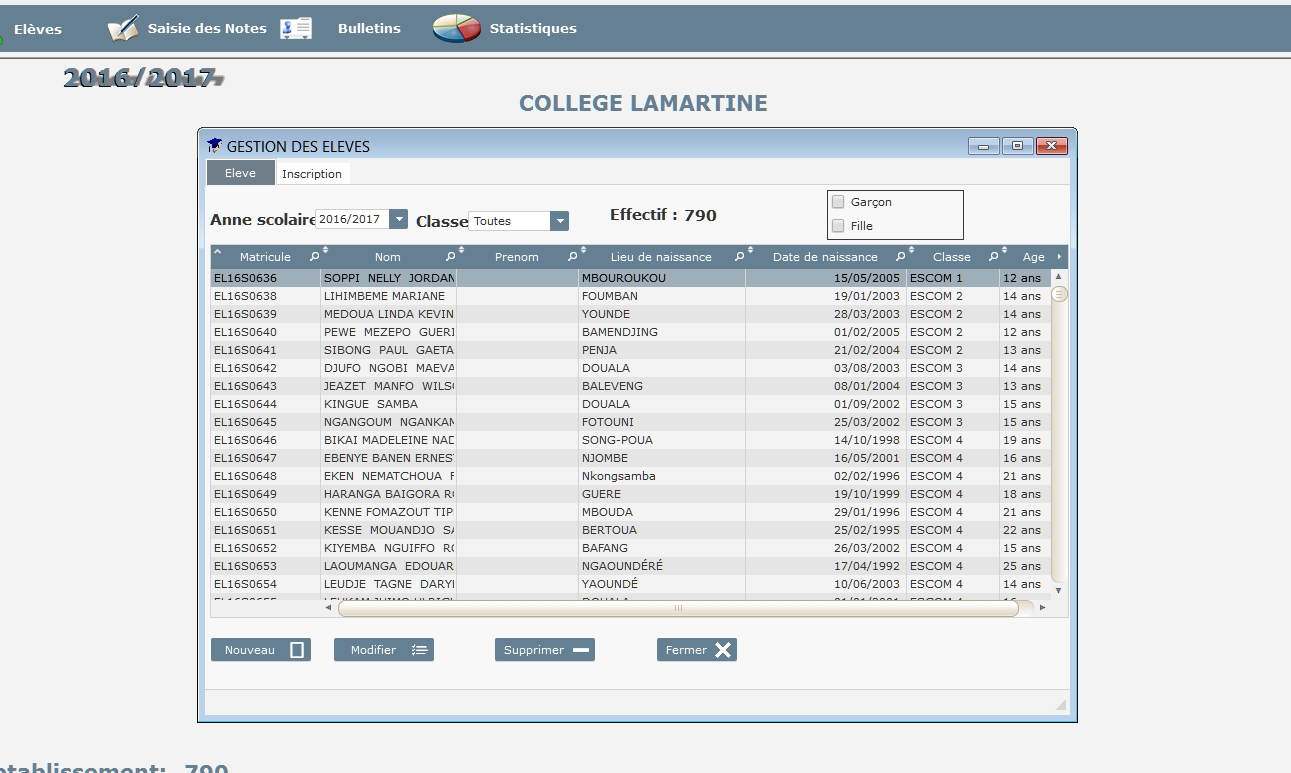This screenshot has height=773, width=1291.
Task: Click sort arrows in Lieu de naissance header
Action: [x=751, y=251]
